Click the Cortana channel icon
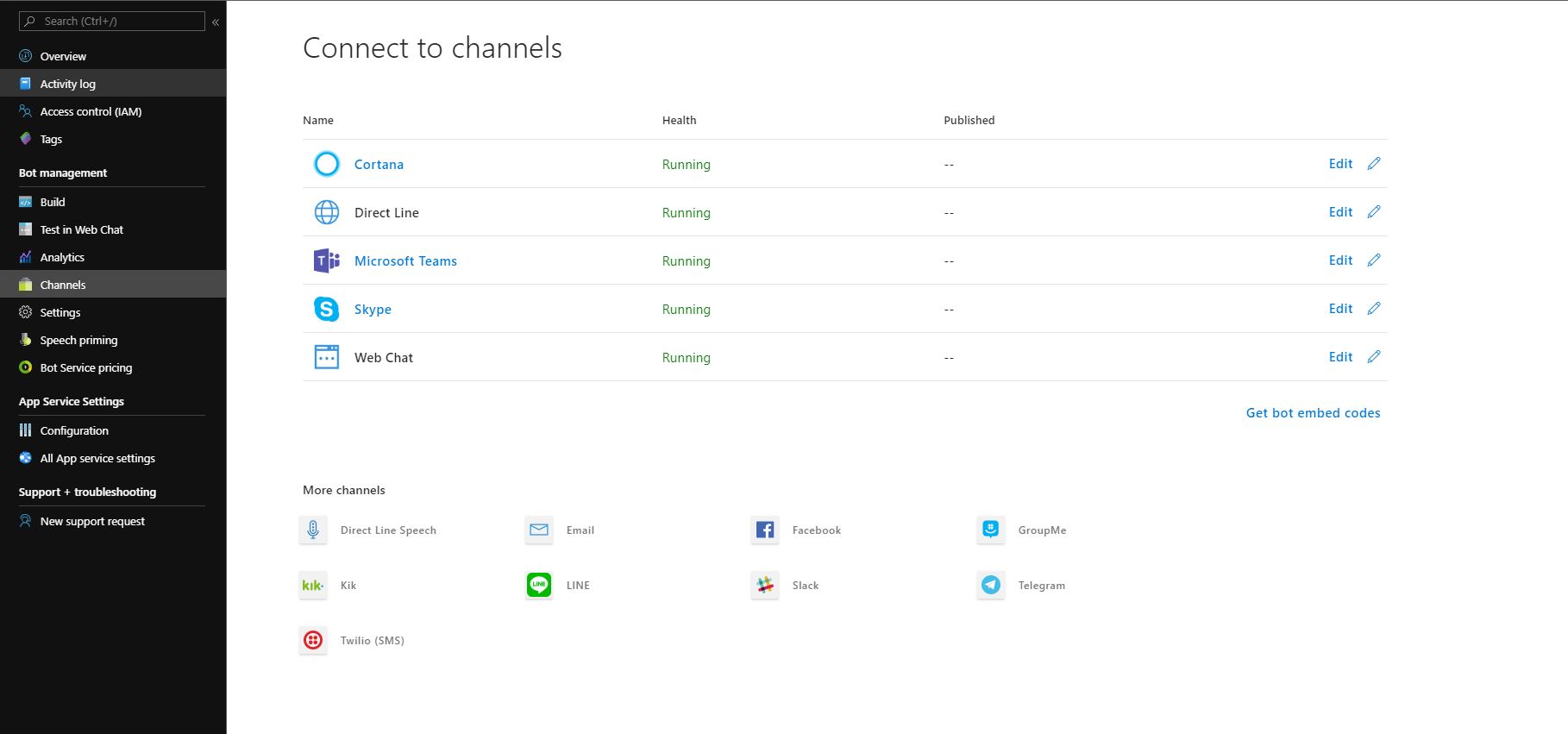The height and width of the screenshot is (734, 1568). 327,164
